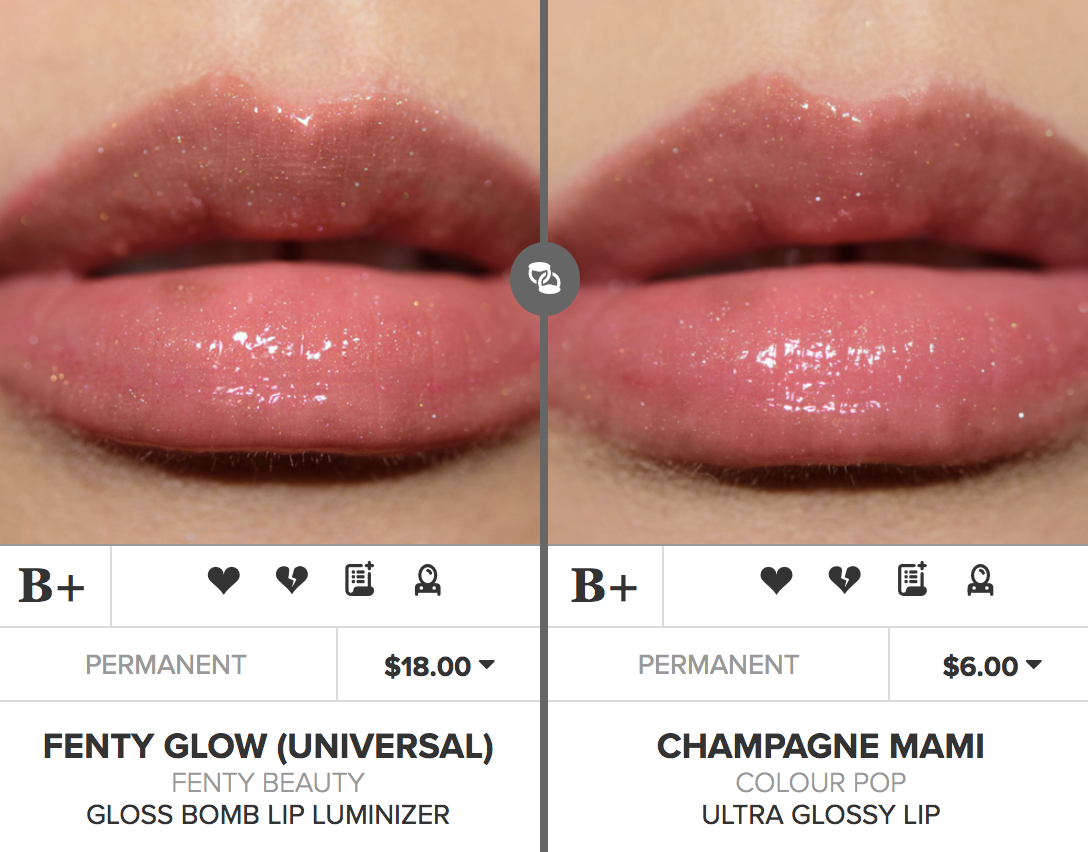Click the vanity mirror icon under Fenty Glow
This screenshot has height=852, width=1088.
tap(428, 580)
